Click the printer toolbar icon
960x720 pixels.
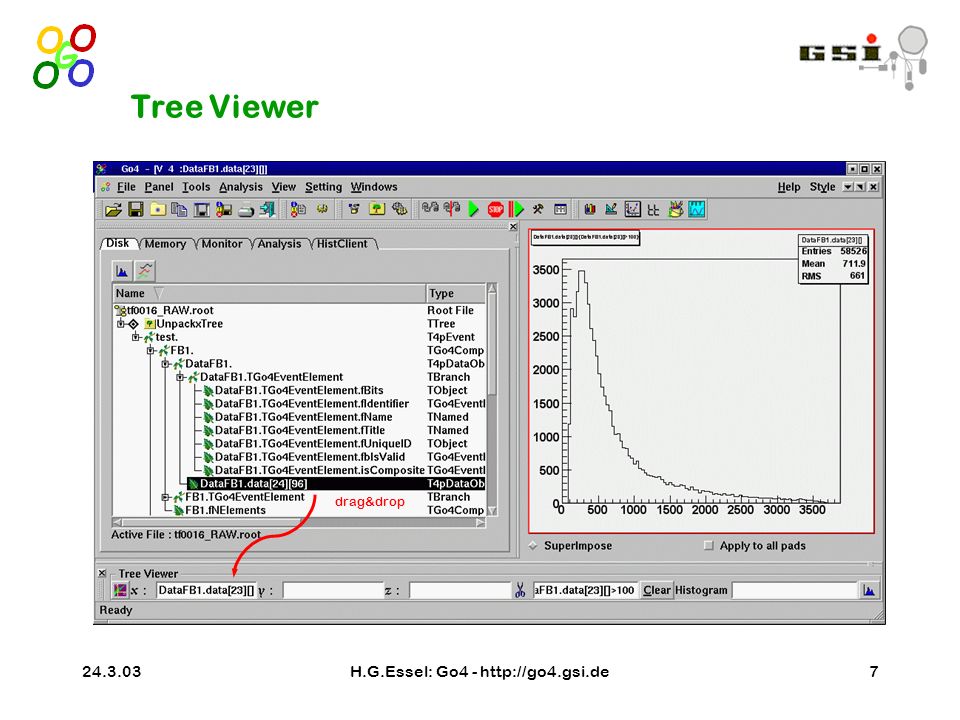click(x=246, y=210)
